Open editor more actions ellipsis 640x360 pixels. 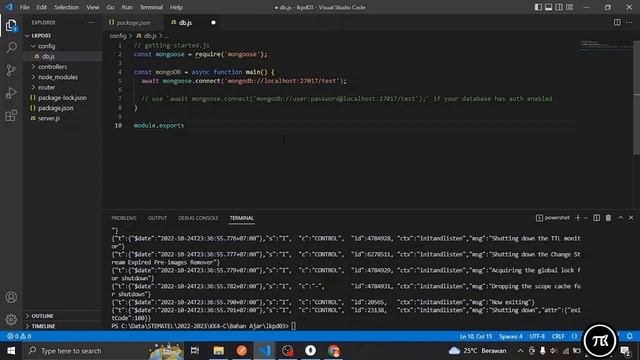[629, 22]
